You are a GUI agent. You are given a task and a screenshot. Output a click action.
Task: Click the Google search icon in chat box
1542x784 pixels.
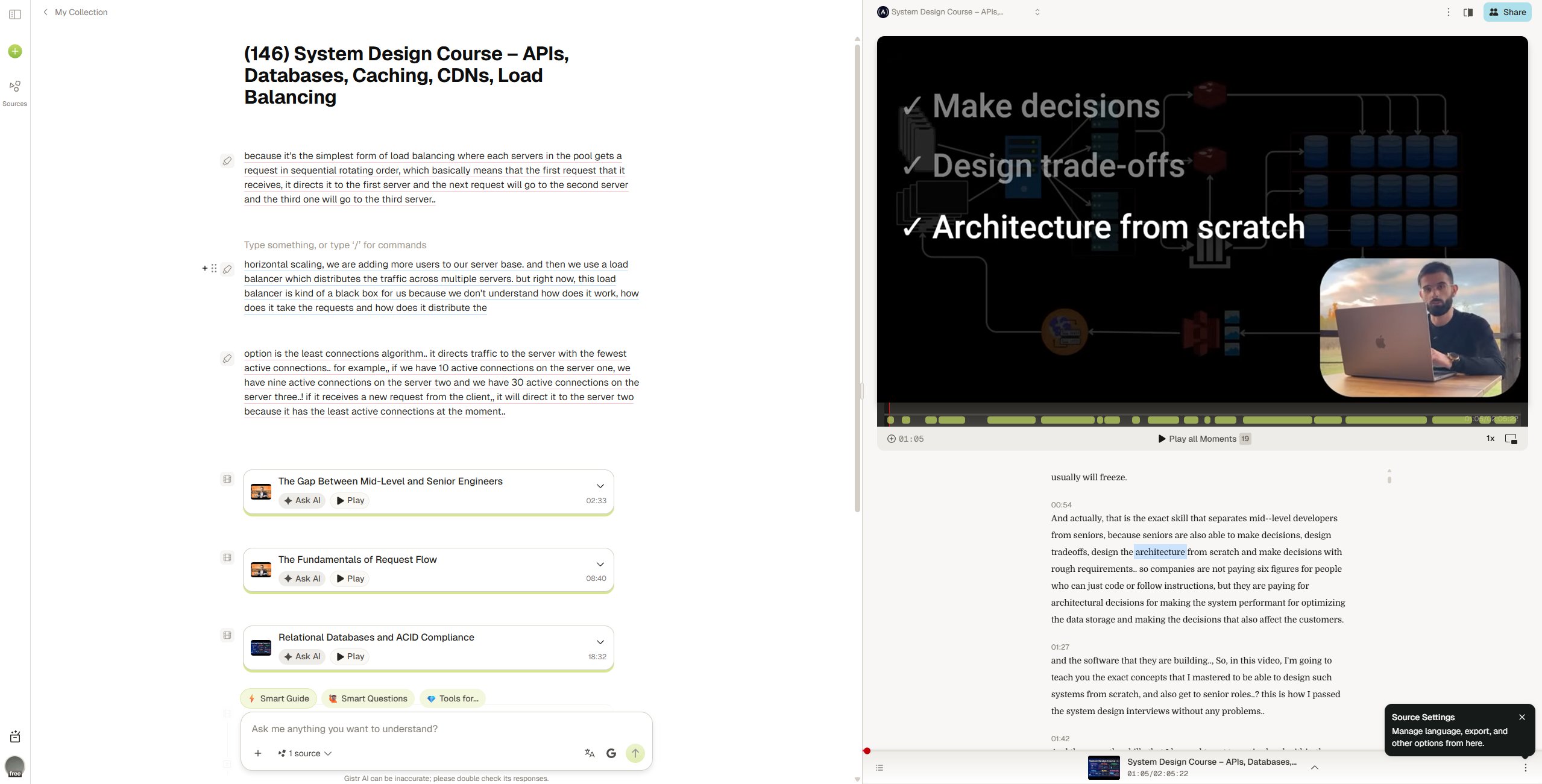coord(611,753)
